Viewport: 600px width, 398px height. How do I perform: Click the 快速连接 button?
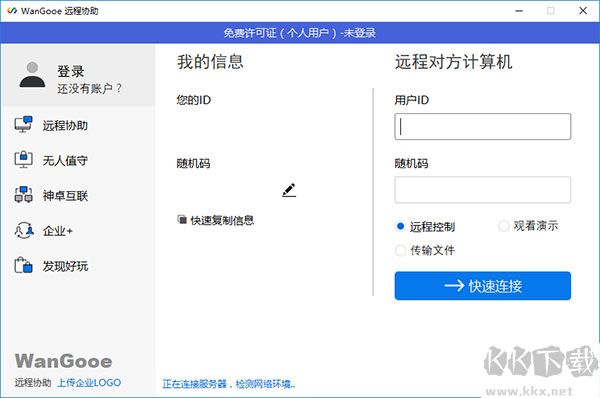coord(483,286)
